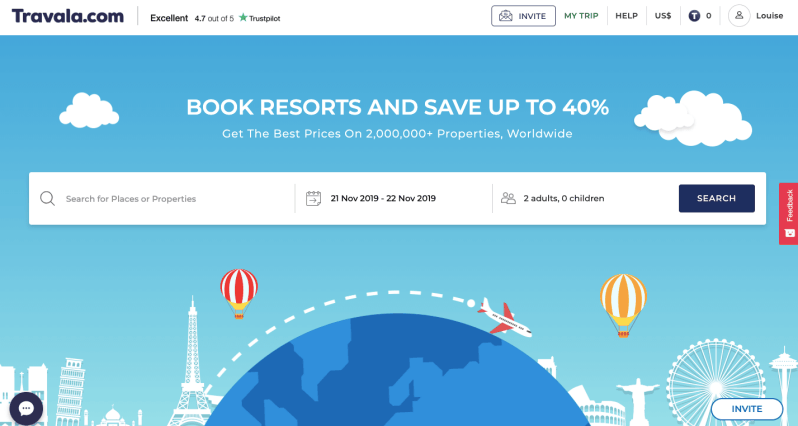Open the live chat bubble icon
The width and height of the screenshot is (798, 426).
click(26, 409)
